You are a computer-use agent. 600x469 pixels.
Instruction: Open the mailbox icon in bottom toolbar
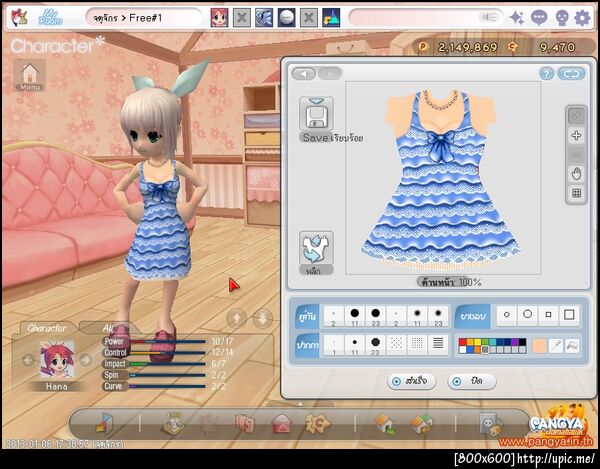pyautogui.click(x=282, y=424)
